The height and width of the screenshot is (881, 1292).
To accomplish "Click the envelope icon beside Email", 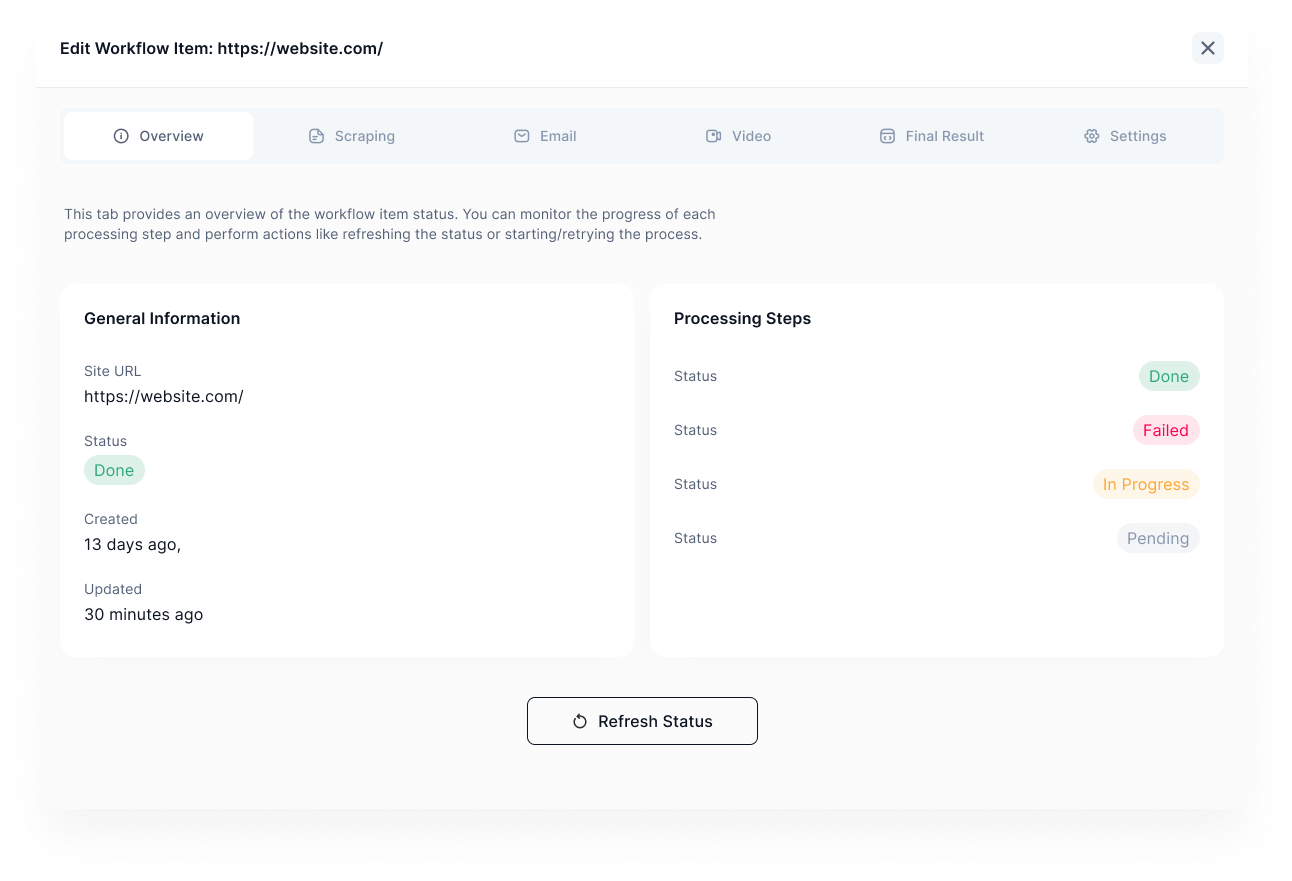I will point(521,136).
